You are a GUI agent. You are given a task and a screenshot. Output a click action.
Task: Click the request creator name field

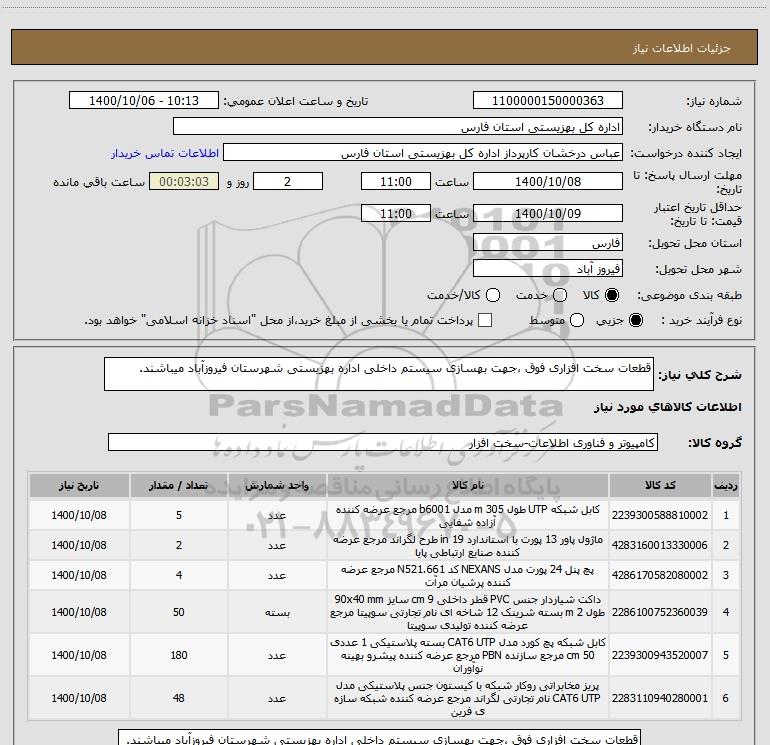[423, 153]
